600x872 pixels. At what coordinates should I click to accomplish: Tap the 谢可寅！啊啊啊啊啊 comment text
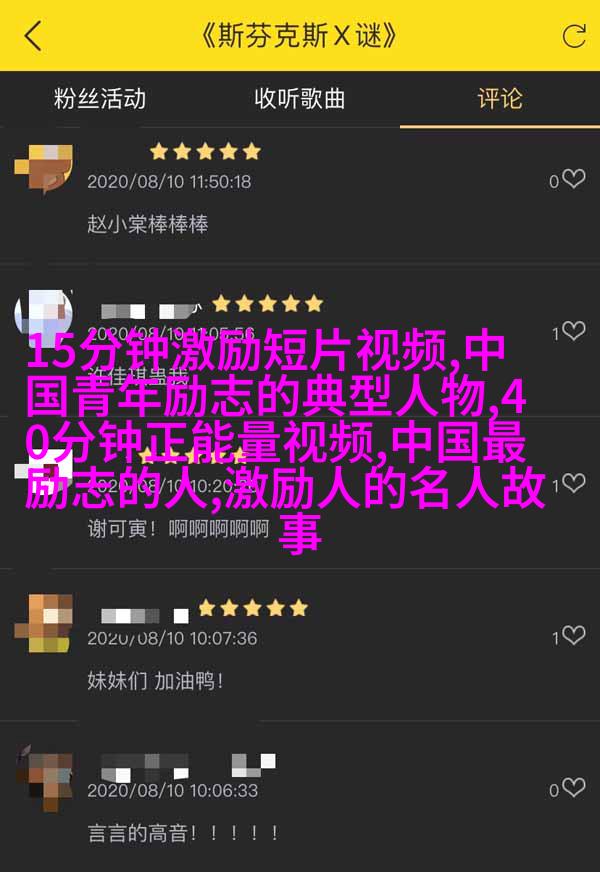(x=178, y=528)
